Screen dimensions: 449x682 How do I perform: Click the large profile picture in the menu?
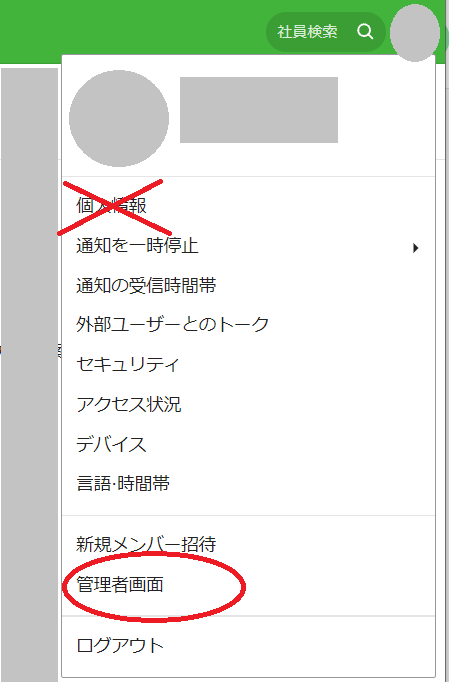point(119,118)
